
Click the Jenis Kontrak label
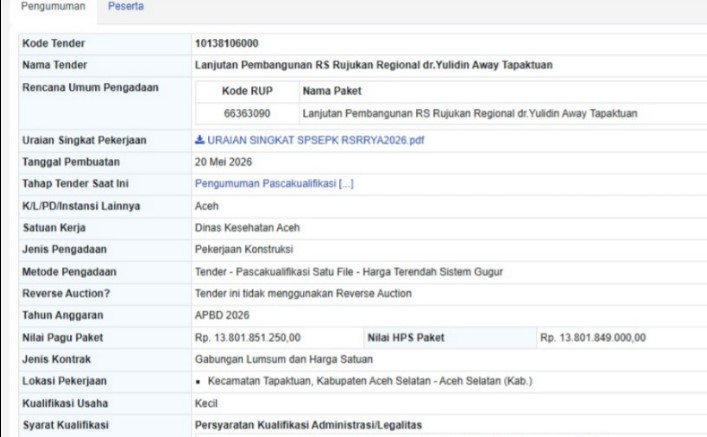(x=56, y=359)
